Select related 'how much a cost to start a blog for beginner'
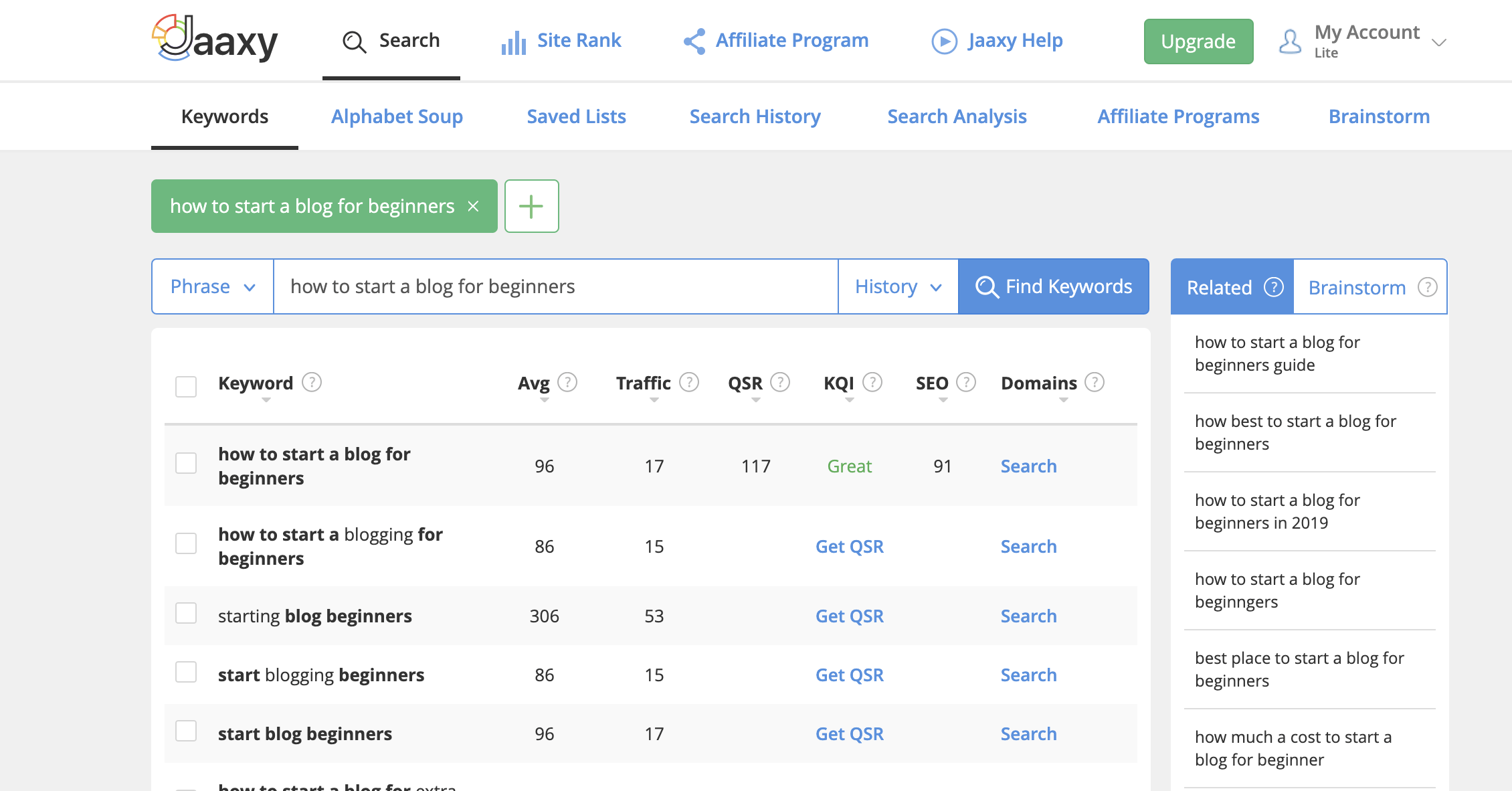This screenshot has width=1512, height=791. pos(1293,748)
